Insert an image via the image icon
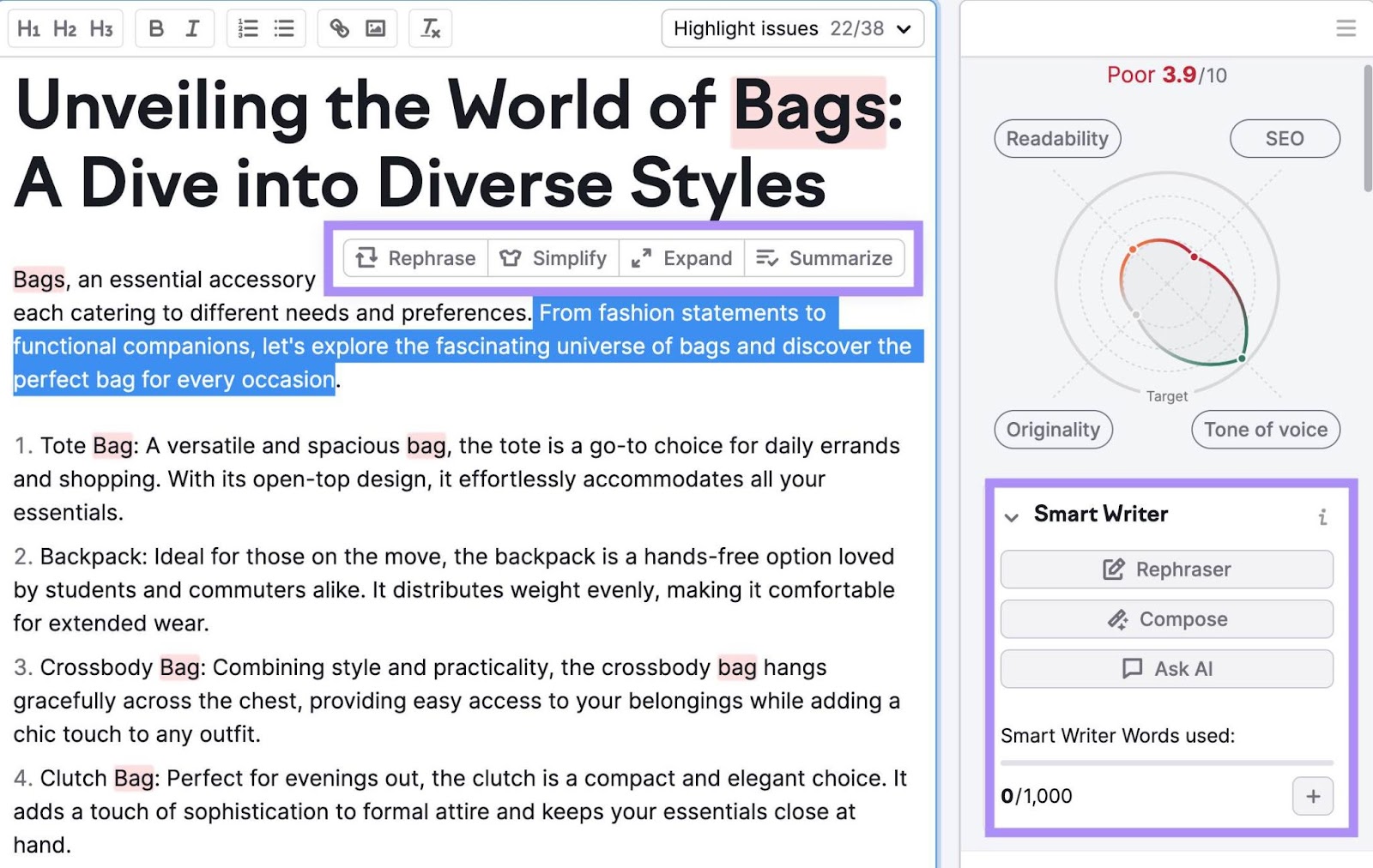The image size is (1373, 868). [374, 28]
